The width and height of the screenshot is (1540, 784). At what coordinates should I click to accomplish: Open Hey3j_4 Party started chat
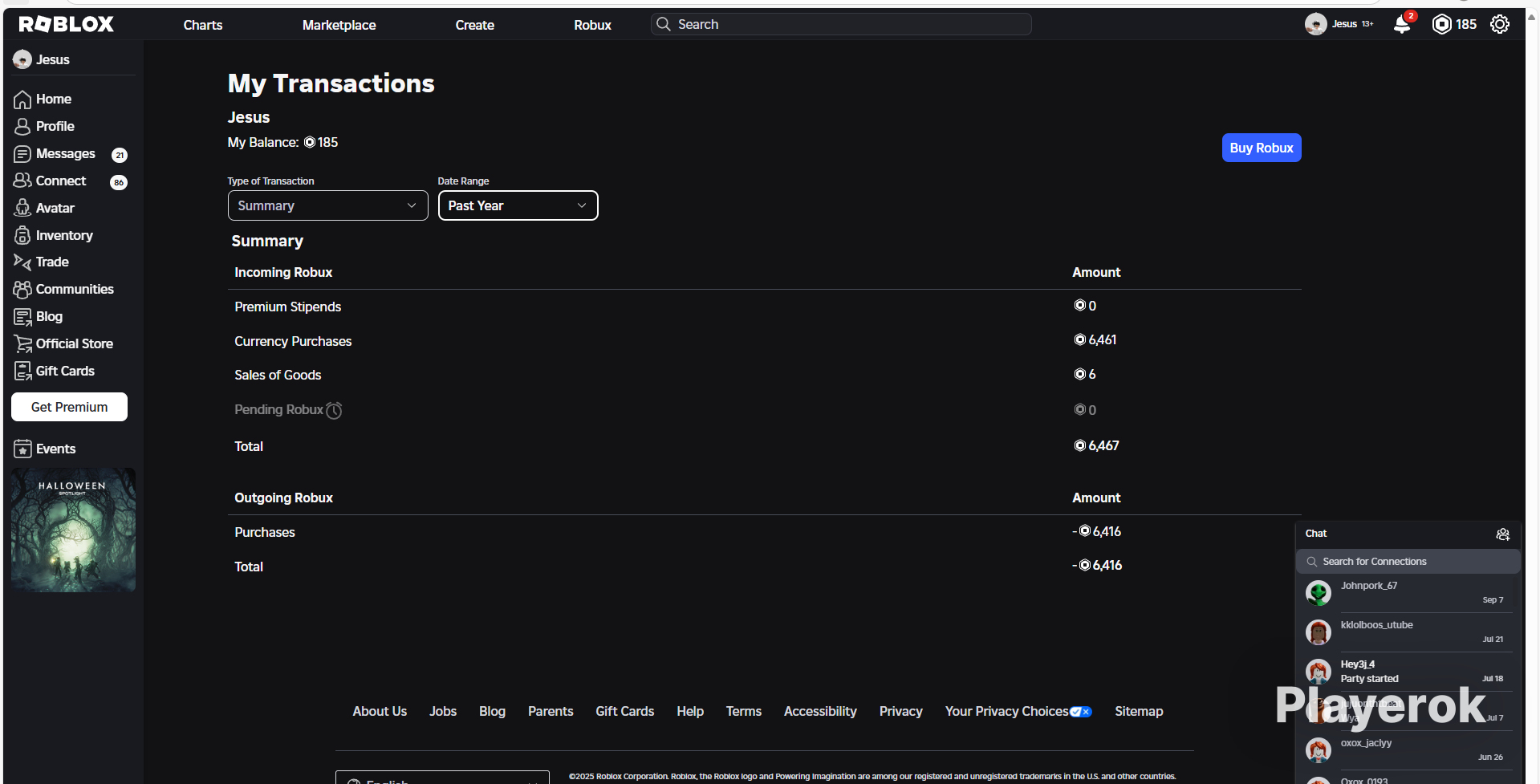1408,672
